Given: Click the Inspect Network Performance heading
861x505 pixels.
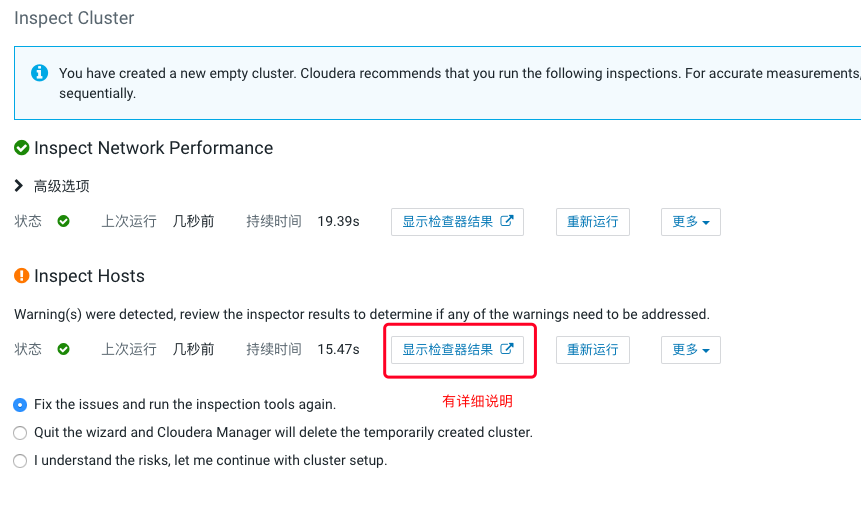Looking at the screenshot, I should pyautogui.click(x=153, y=148).
